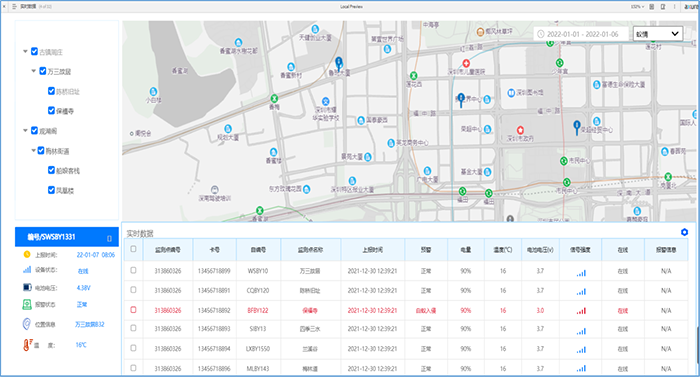700x377 pixels.
Task: Open the blue hexagon table settings icon
Action: [x=684, y=232]
